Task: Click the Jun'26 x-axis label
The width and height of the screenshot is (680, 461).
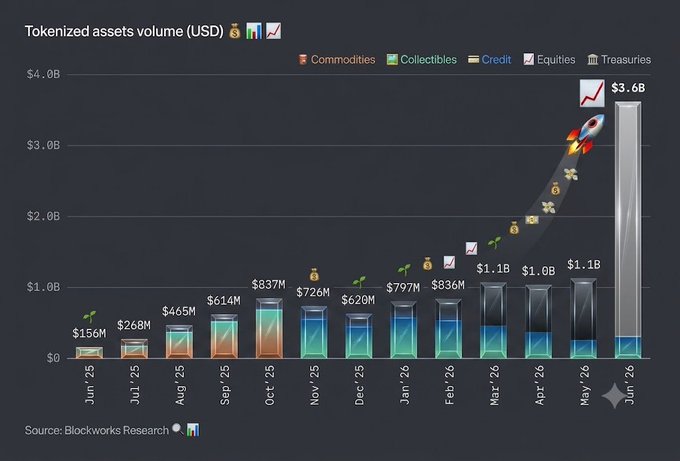Action: coord(629,385)
